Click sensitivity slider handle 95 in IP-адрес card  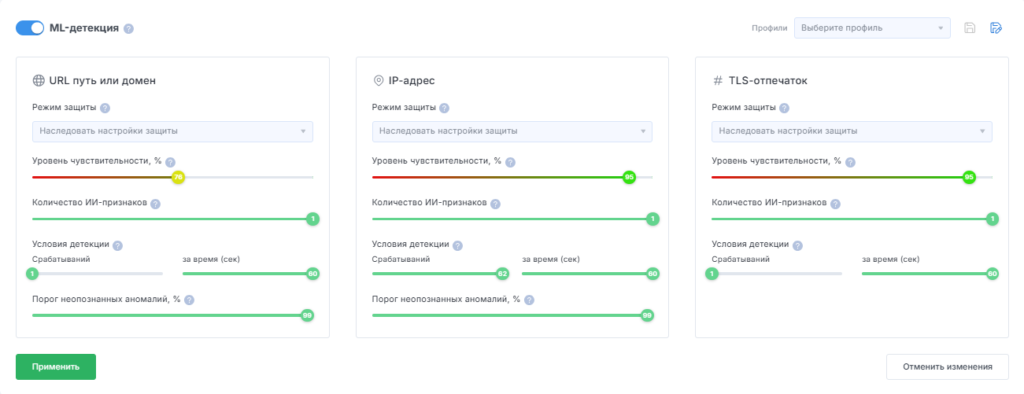point(629,177)
